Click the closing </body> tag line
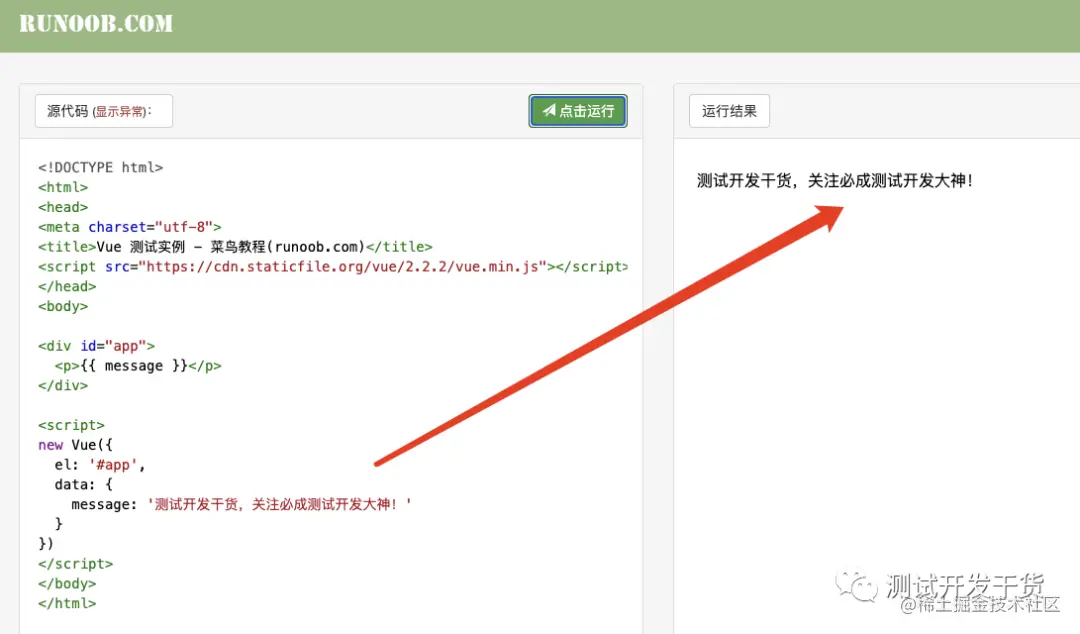1080x634 pixels. (x=68, y=584)
